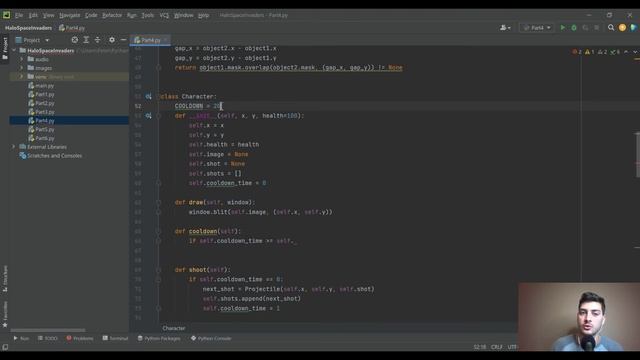This screenshot has height=360, width=640.
Task: Expand the audio folder
Action: [22, 59]
